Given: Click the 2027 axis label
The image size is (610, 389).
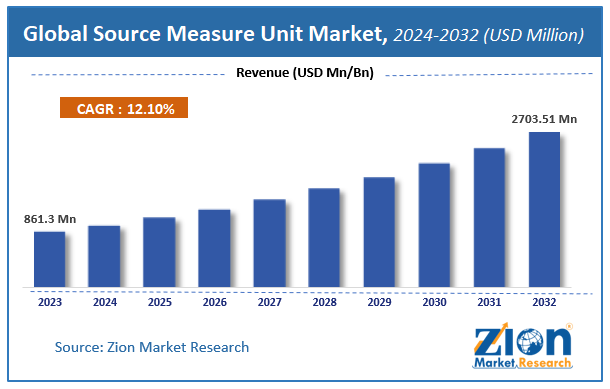Looking at the screenshot, I should tap(270, 302).
